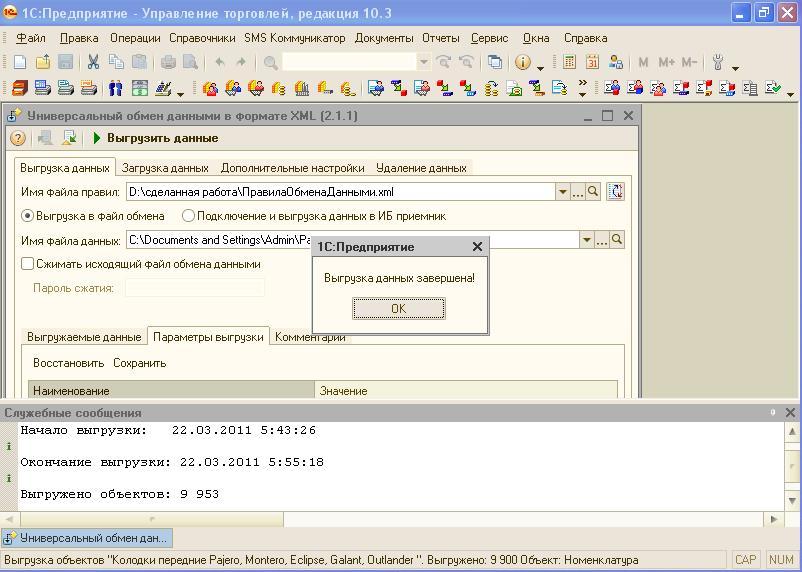Open the Calculator icon
Viewport: 802px width, 572px height.
tap(569, 62)
